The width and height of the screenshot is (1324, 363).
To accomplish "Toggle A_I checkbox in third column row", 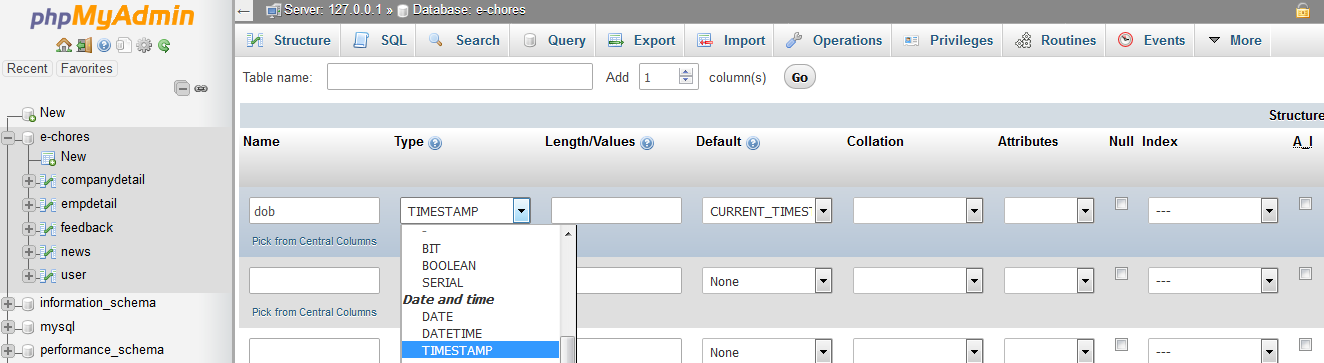I will tap(1305, 344).
